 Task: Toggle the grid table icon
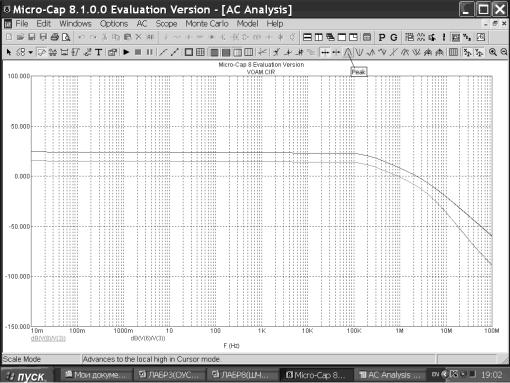(200, 52)
